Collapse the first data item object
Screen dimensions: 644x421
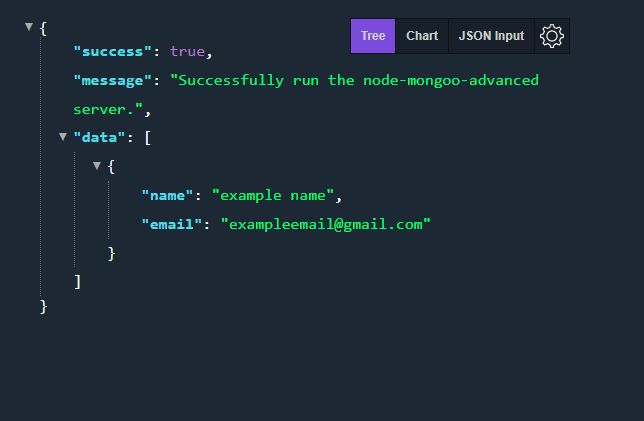tap(97, 166)
